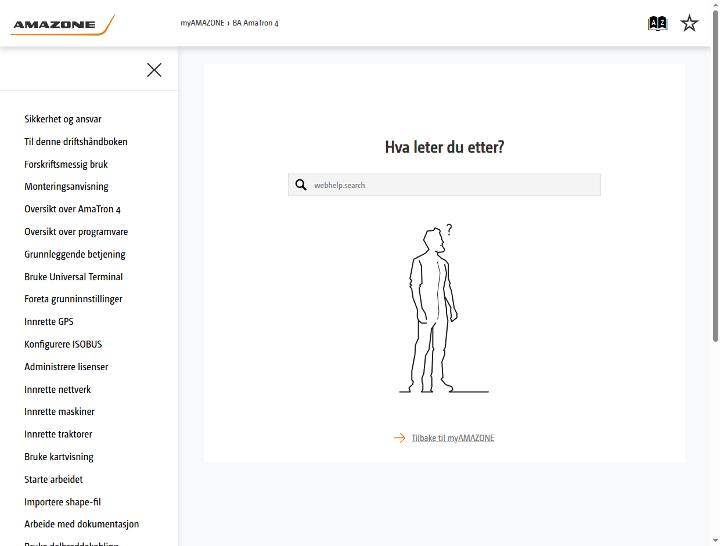720x546 pixels.
Task: Click the page vertical scrollbar
Action: 715,176
